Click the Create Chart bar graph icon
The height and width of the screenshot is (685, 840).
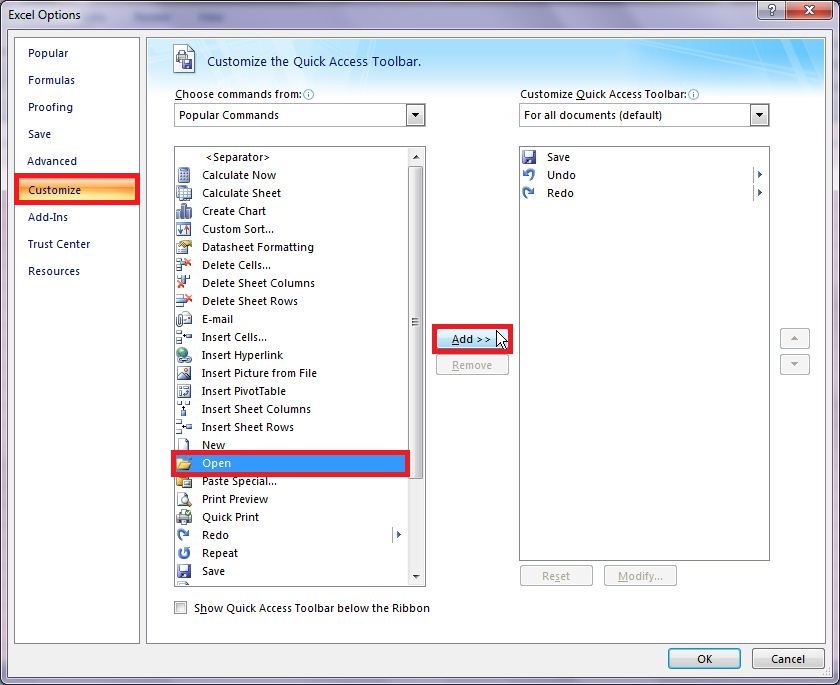(184, 211)
